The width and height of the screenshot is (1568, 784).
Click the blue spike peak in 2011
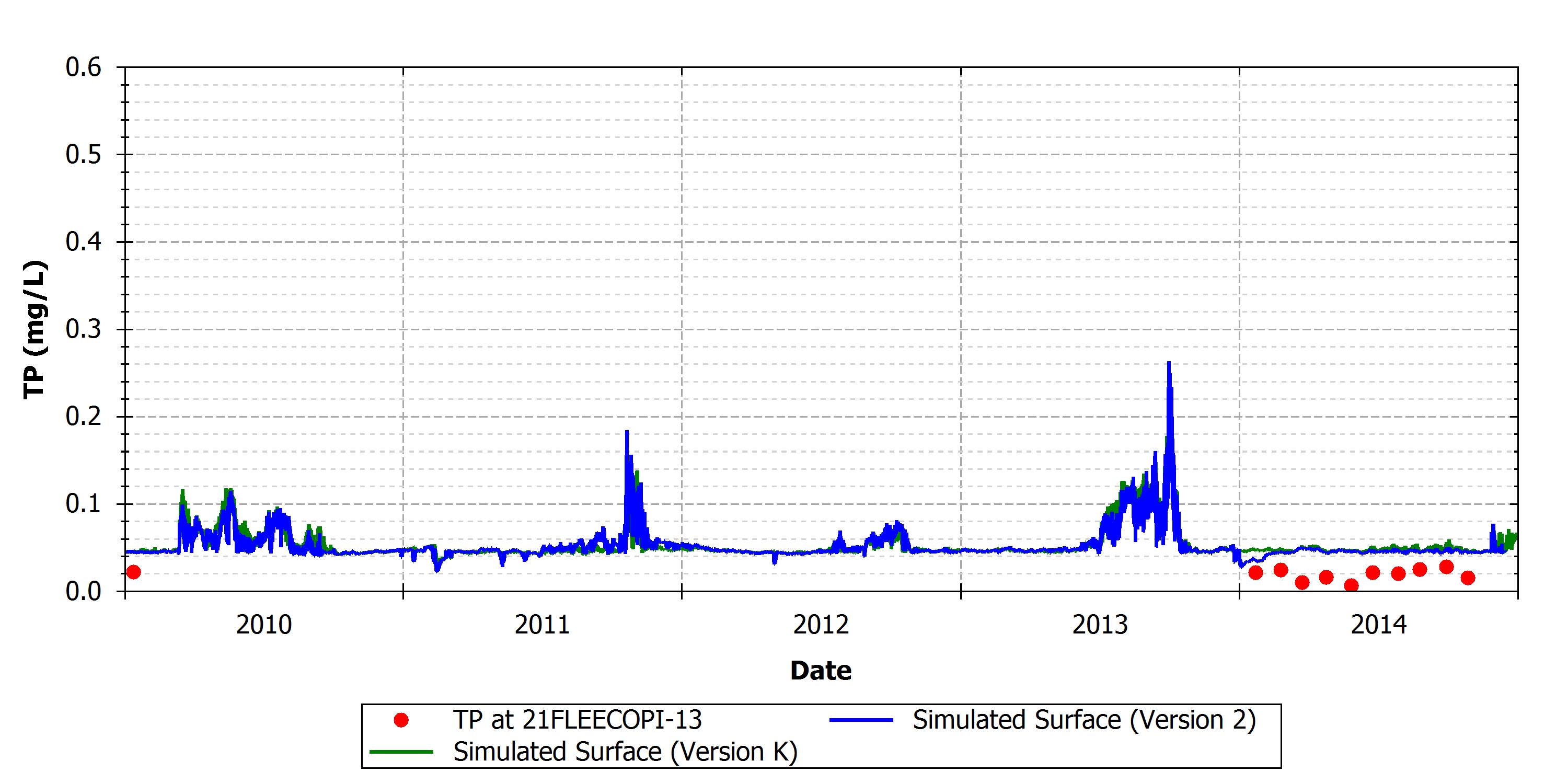tap(626, 432)
